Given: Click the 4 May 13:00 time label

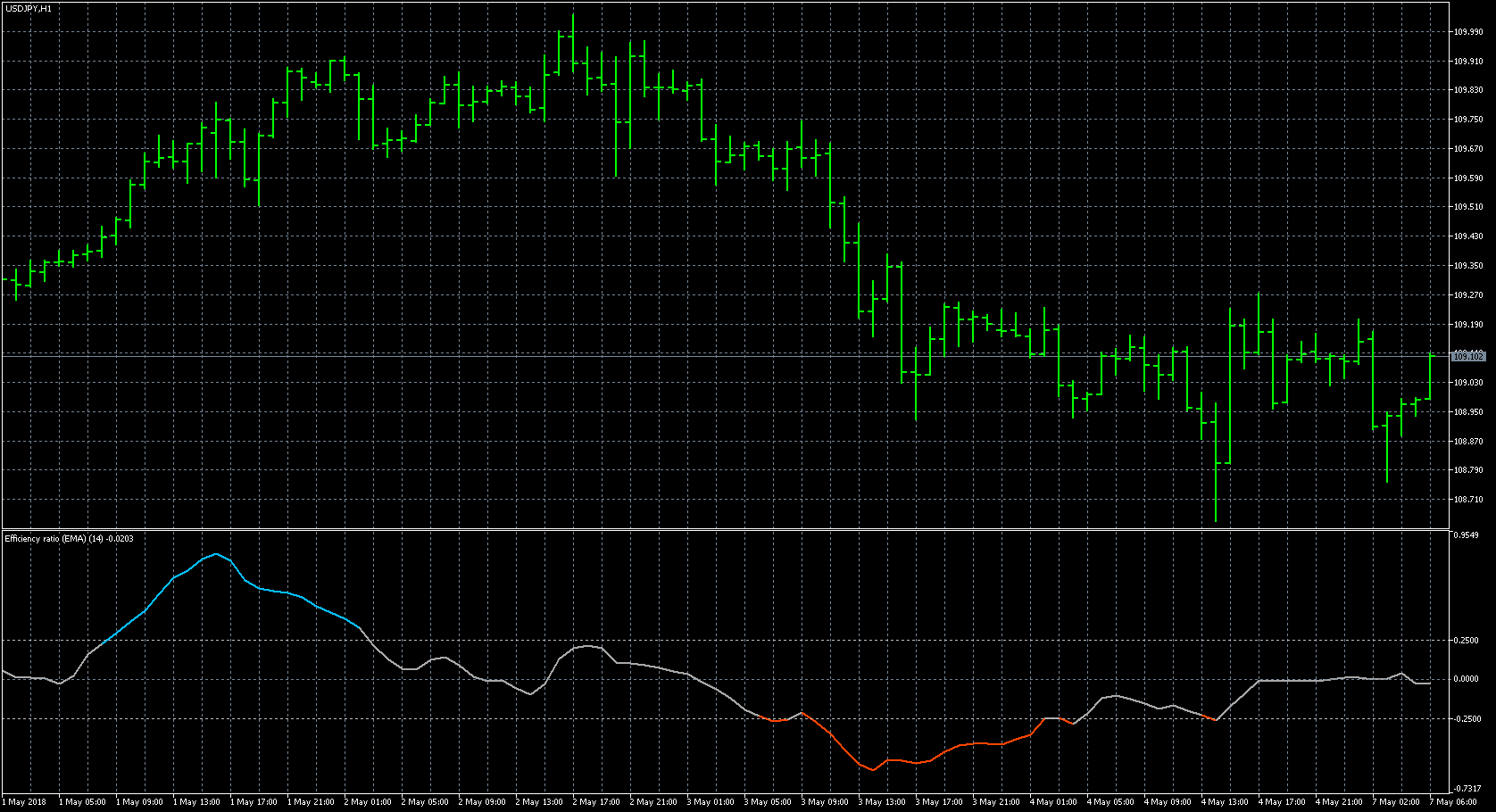Looking at the screenshot, I should (1226, 802).
